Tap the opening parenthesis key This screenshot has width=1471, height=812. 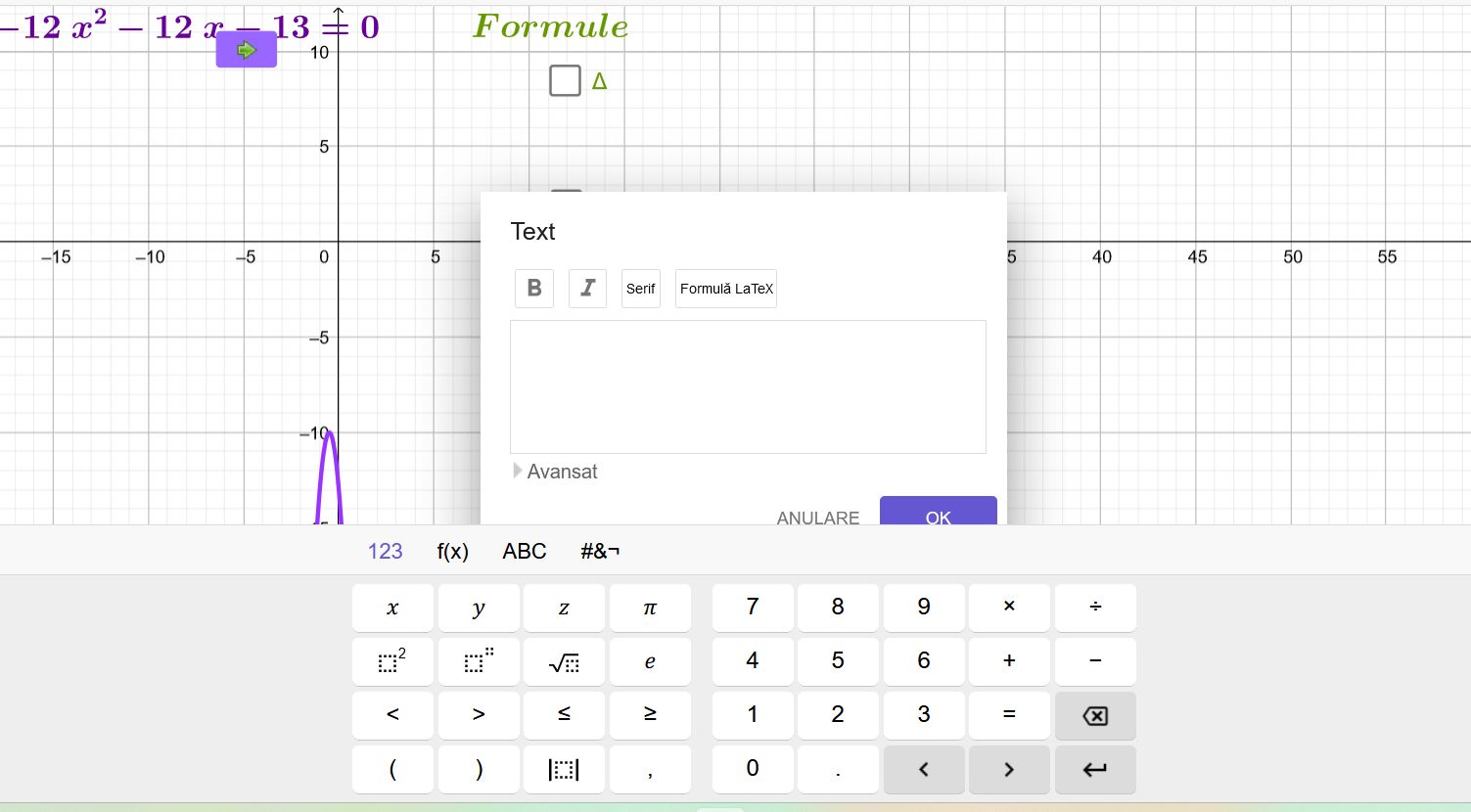pyautogui.click(x=392, y=769)
